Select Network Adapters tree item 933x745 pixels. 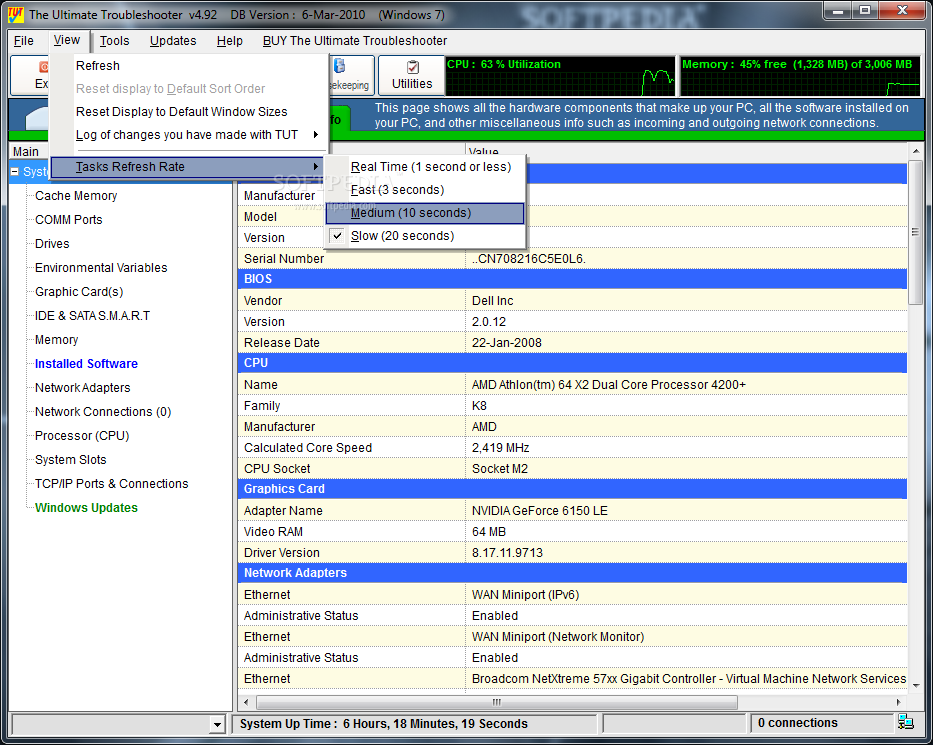[83, 387]
